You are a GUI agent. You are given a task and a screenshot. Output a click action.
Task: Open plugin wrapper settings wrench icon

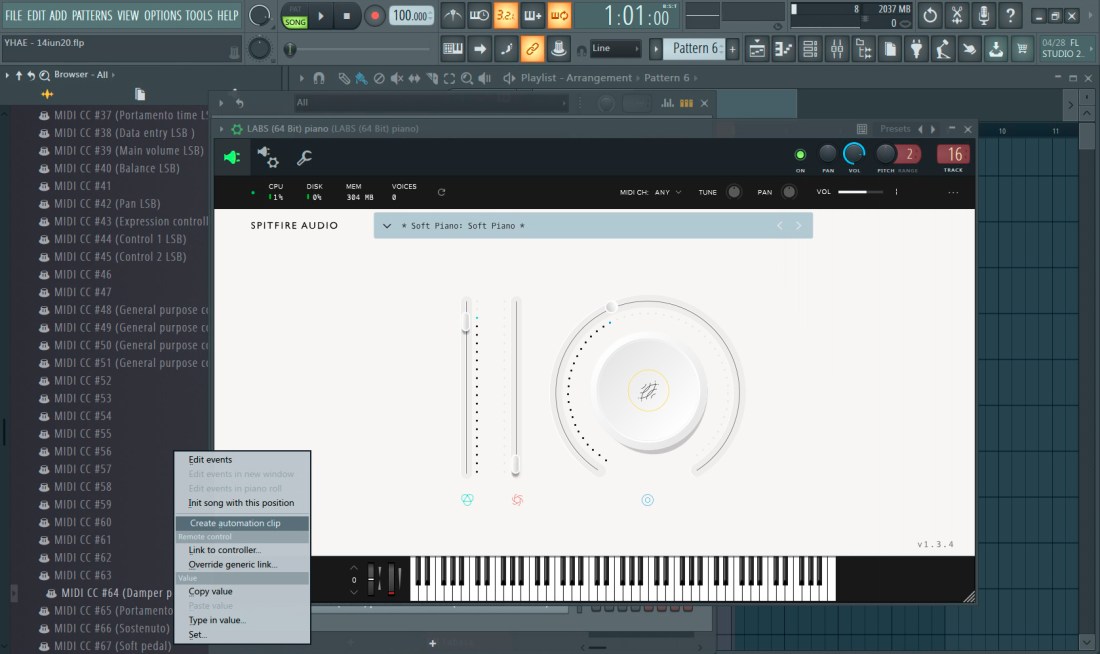[305, 157]
